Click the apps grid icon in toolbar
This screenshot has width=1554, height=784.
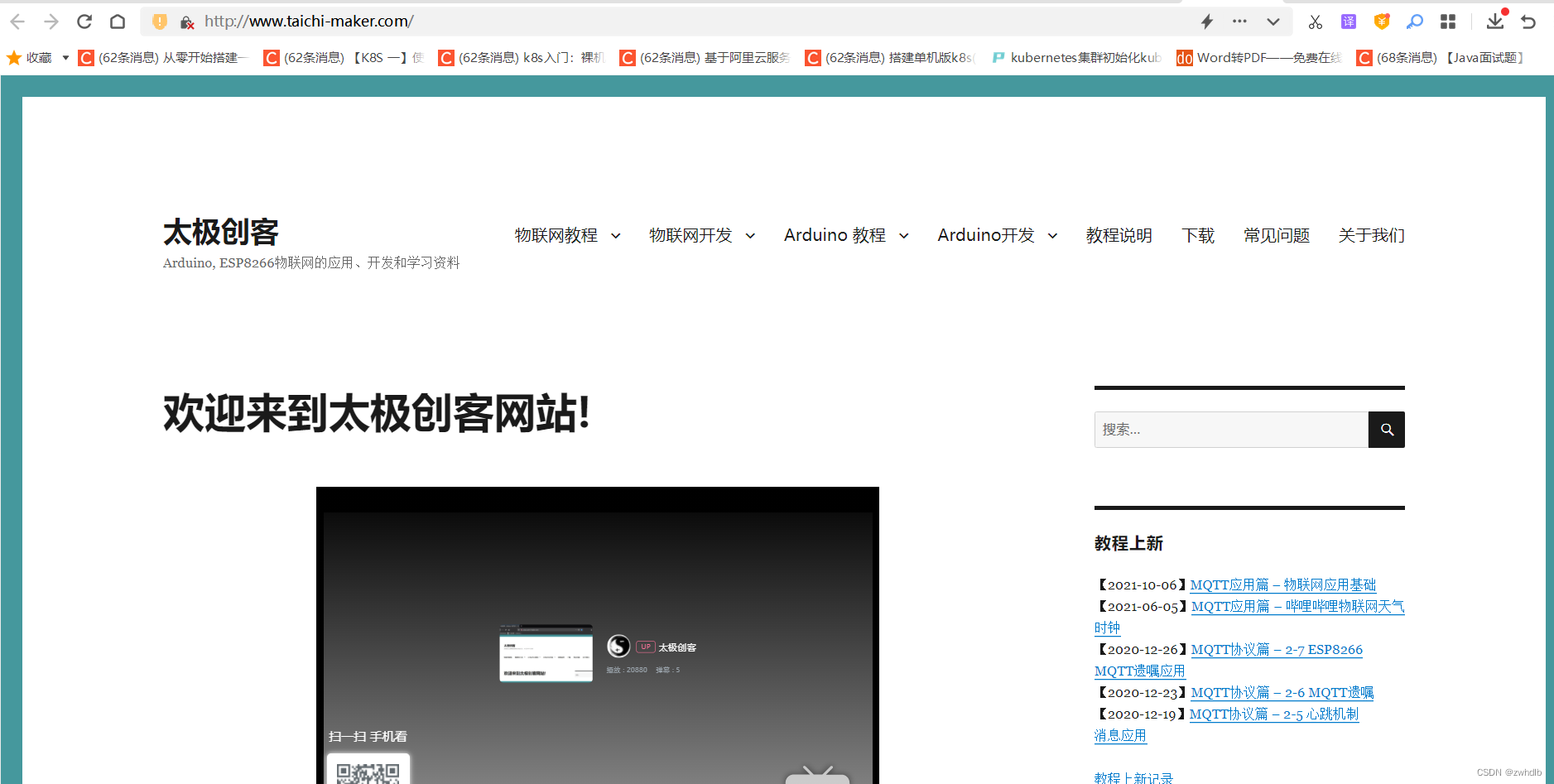(x=1448, y=22)
